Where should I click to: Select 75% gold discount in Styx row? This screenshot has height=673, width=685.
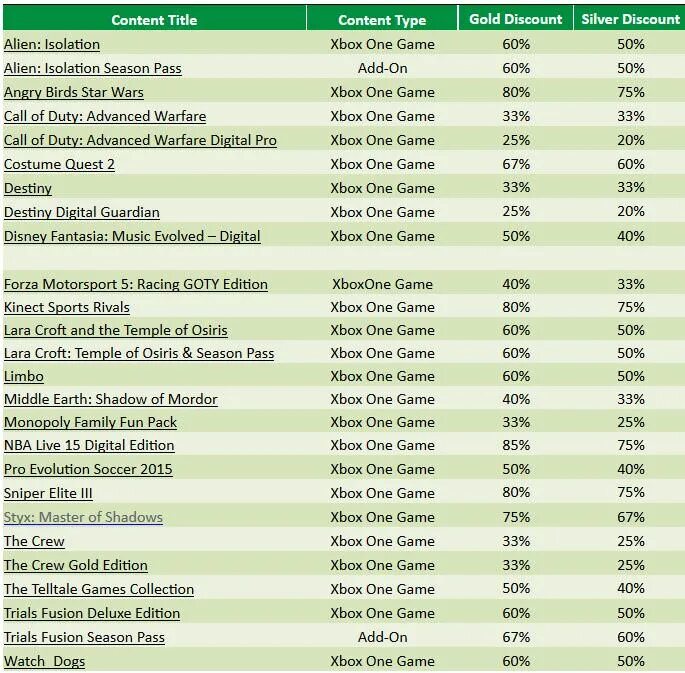tap(516, 517)
